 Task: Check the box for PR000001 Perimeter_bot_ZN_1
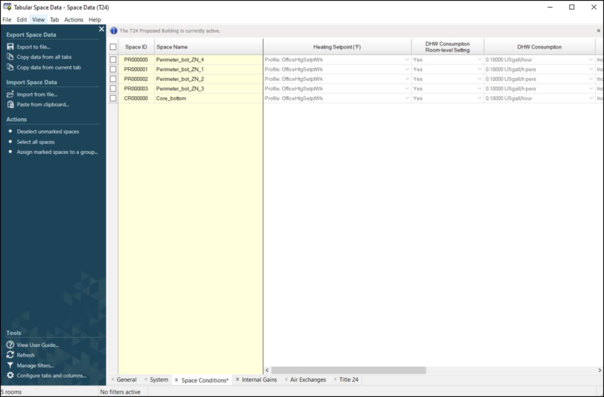tap(113, 69)
